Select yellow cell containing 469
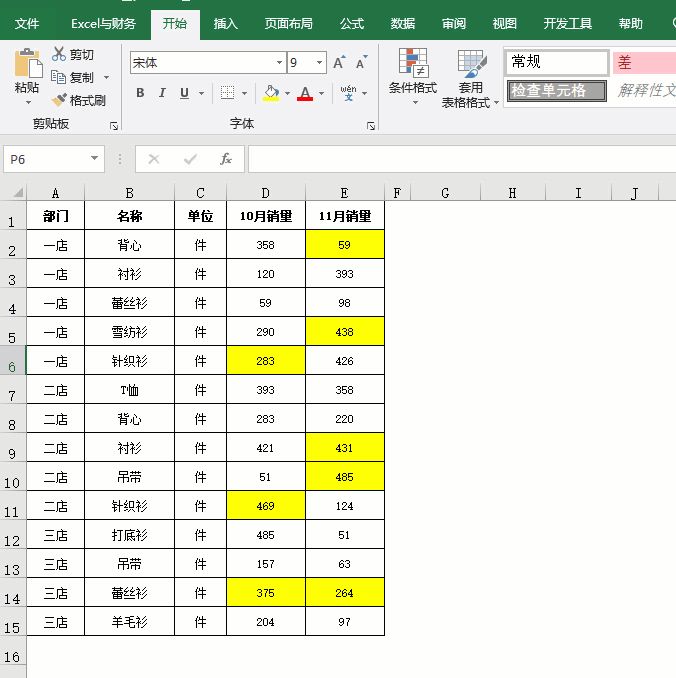Viewport: 676px width, 678px height. [266, 505]
